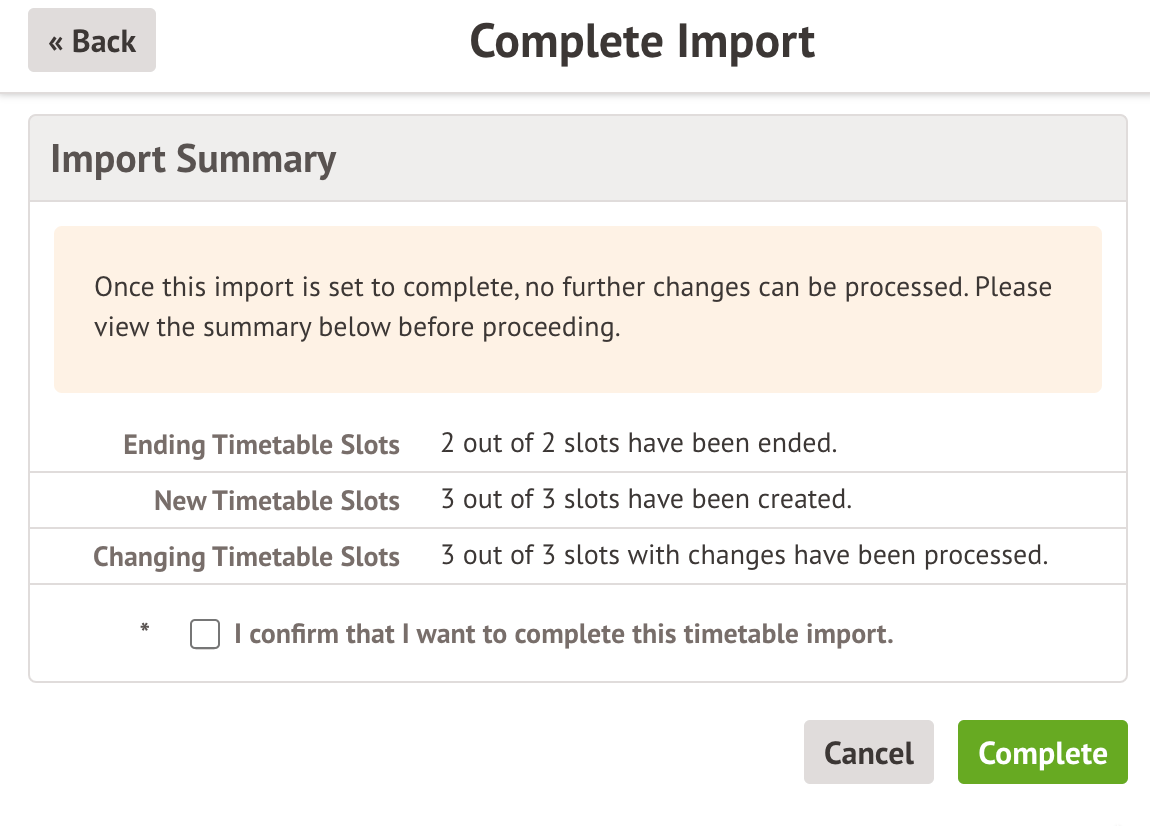Cancel the timetable import
This screenshot has width=1150, height=826.
(x=868, y=752)
